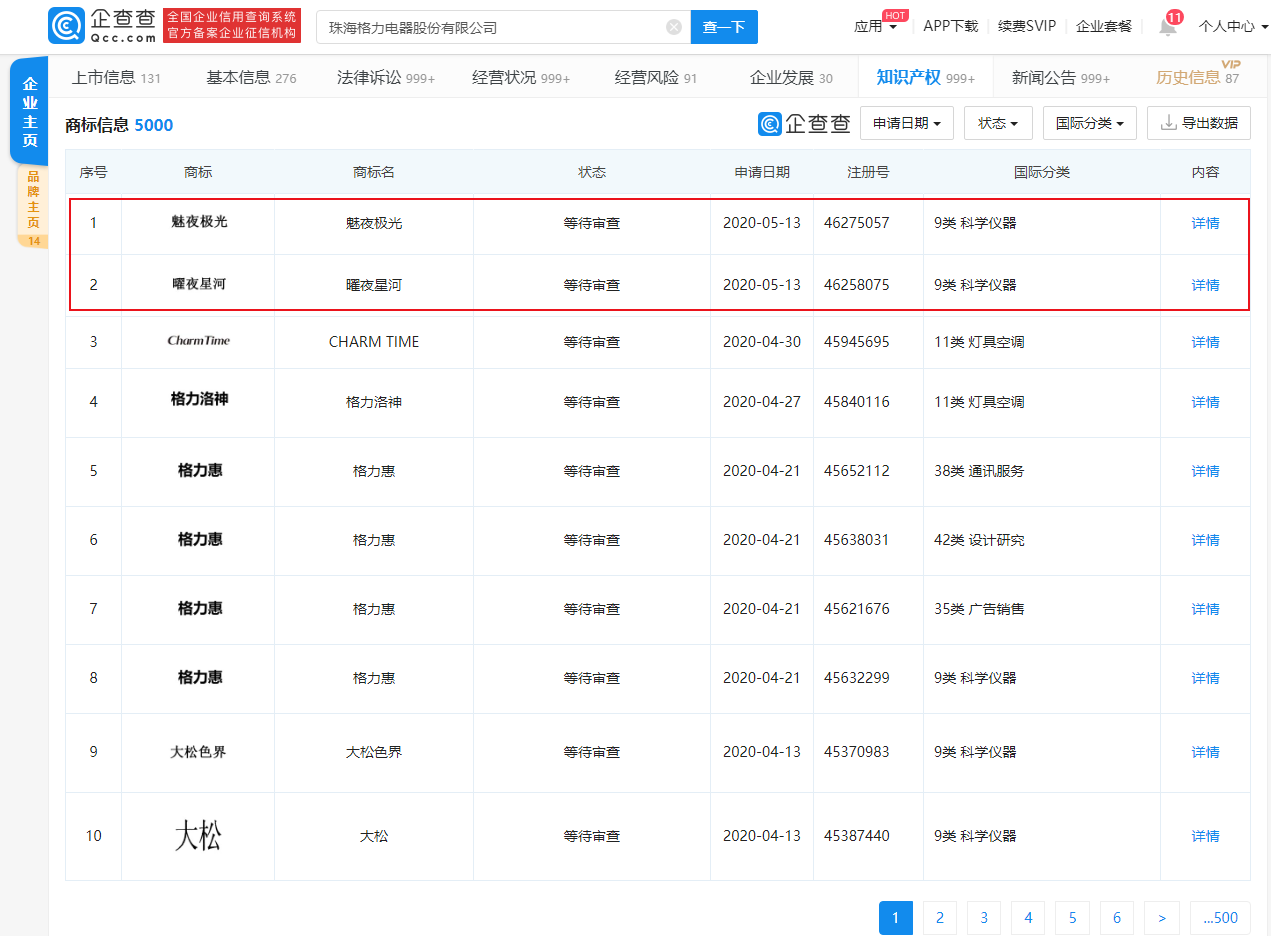Click the 11类 灯具空调 cell for 格力洛神
This screenshot has width=1271, height=936.
979,402
